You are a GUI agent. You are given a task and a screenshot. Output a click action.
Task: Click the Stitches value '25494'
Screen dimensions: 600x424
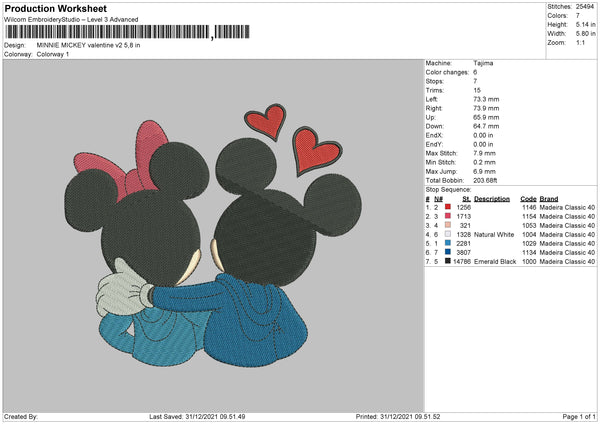click(585, 7)
